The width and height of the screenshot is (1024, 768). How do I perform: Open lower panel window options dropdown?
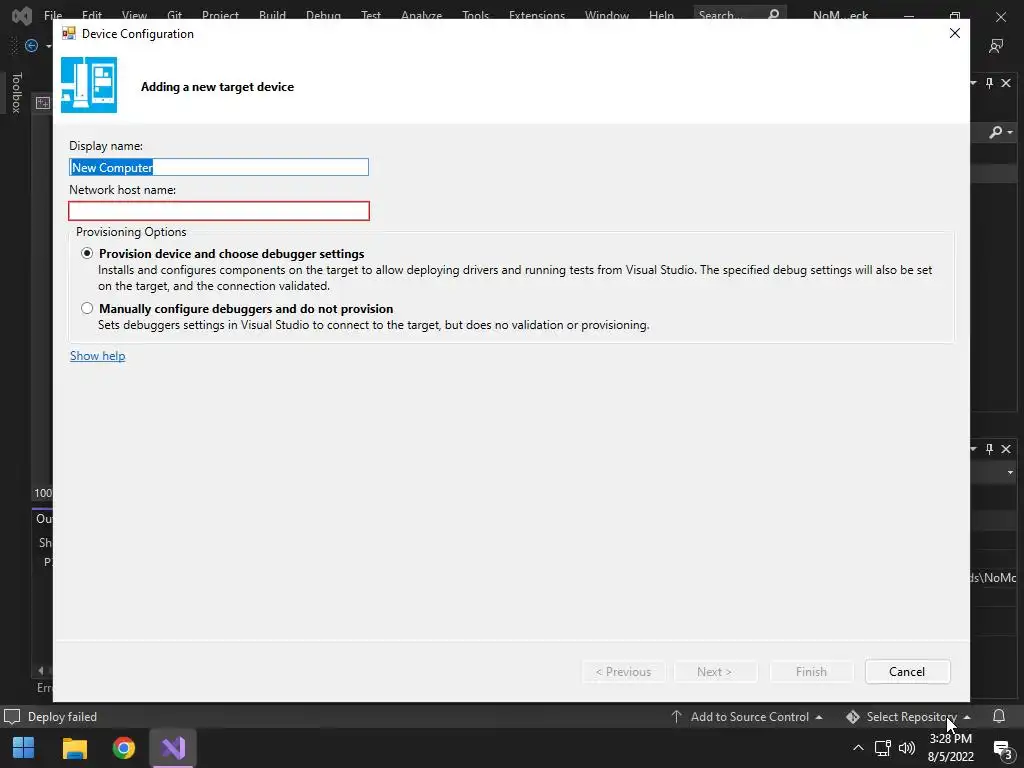[973, 449]
